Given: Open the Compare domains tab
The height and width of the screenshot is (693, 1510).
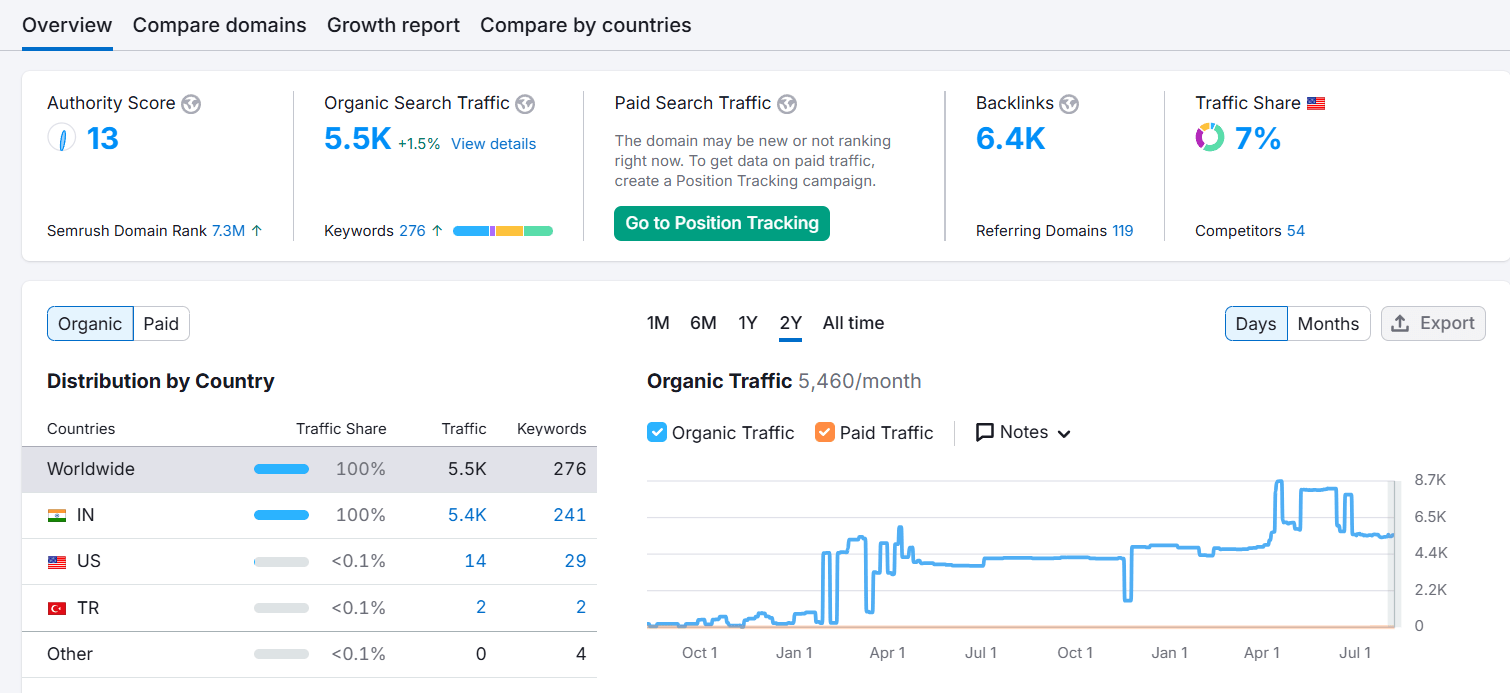Looking at the screenshot, I should (219, 25).
